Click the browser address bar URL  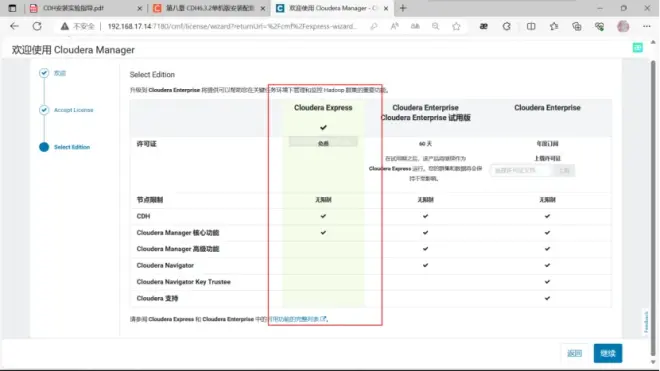tap(232, 26)
